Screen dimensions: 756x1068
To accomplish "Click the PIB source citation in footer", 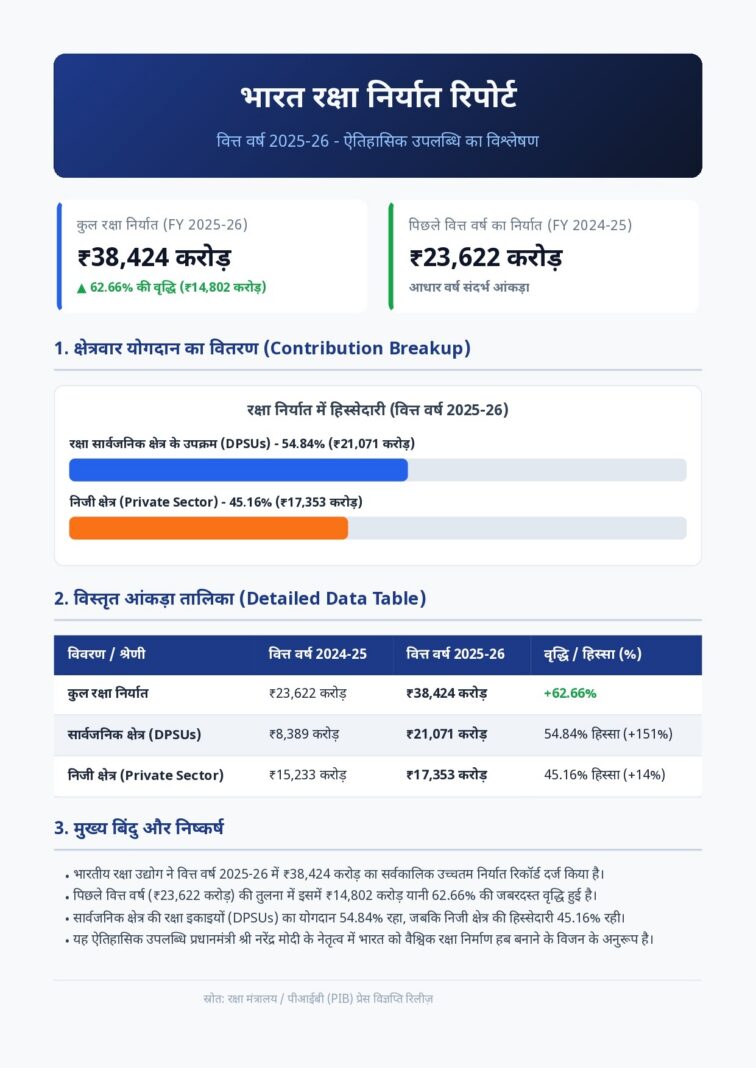I will (x=318, y=999).
